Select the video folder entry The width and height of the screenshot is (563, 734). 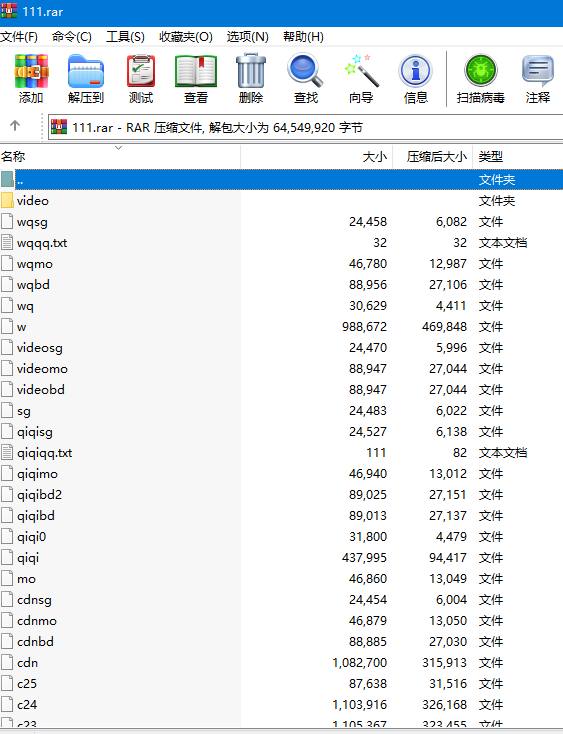(x=281, y=201)
